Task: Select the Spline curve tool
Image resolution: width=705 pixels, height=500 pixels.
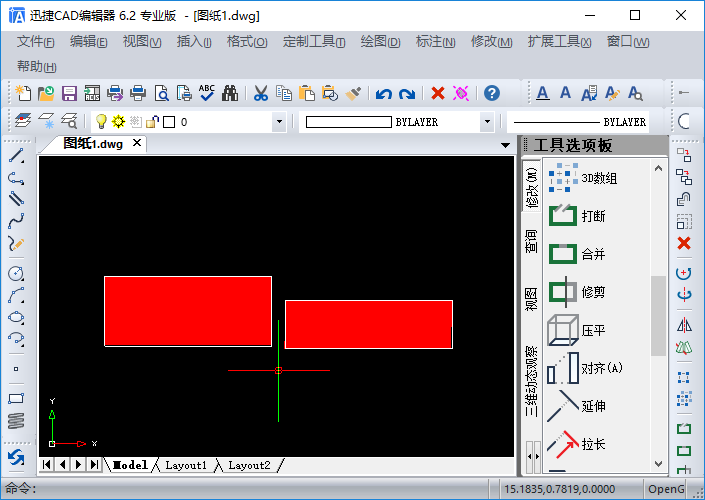Action: (16, 221)
